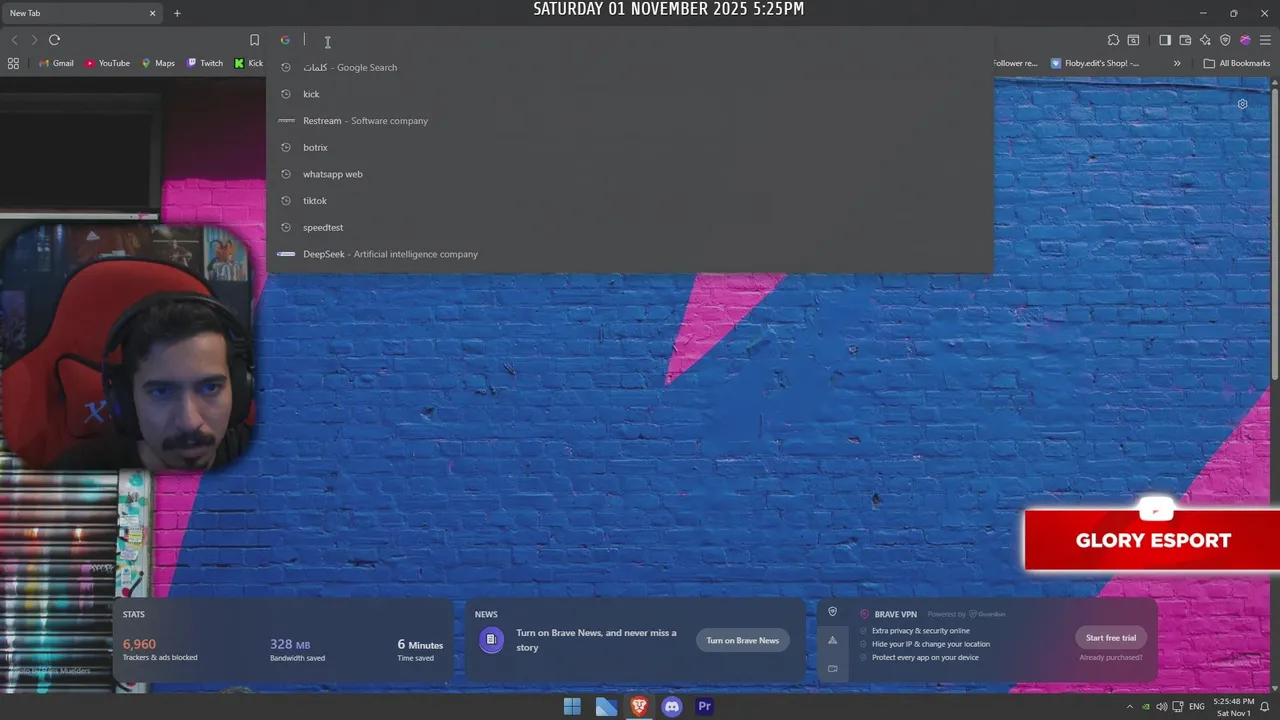The width and height of the screenshot is (1280, 720).
Task: Open a new tab with plus button
Action: [177, 13]
